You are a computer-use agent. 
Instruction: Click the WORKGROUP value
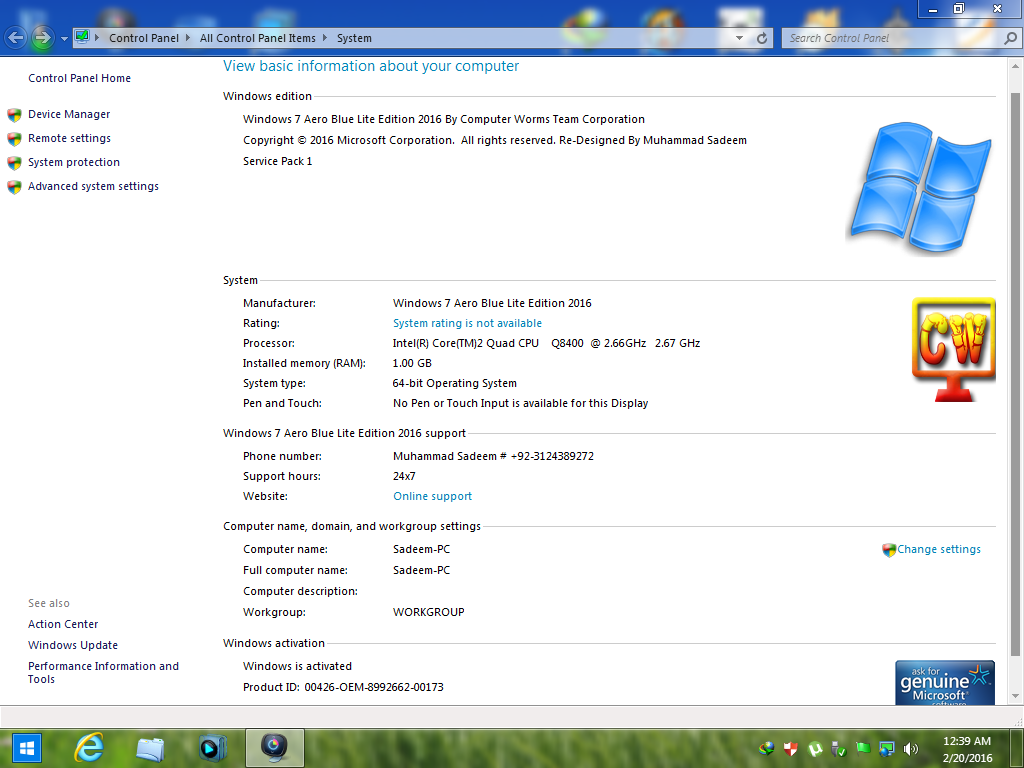pyautogui.click(x=428, y=612)
